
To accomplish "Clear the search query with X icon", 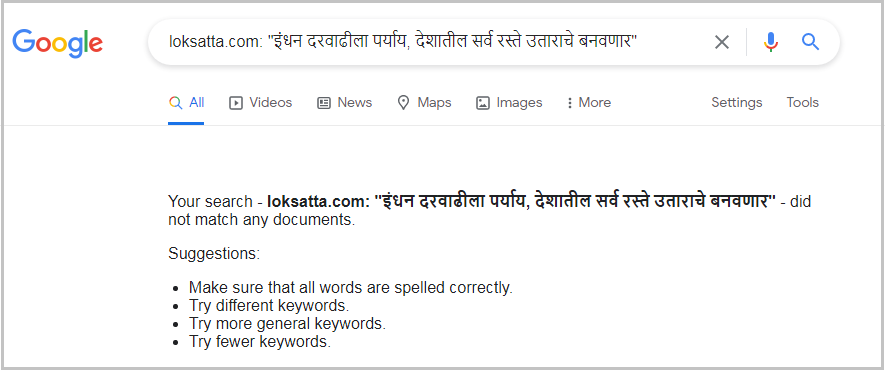I will coord(722,42).
